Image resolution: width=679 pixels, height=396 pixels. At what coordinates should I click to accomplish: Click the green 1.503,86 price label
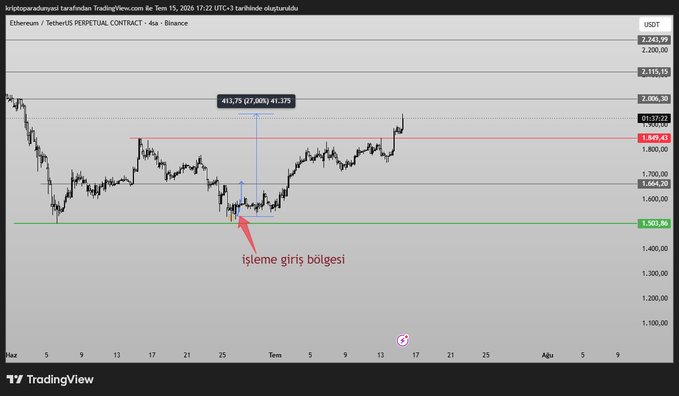(654, 224)
